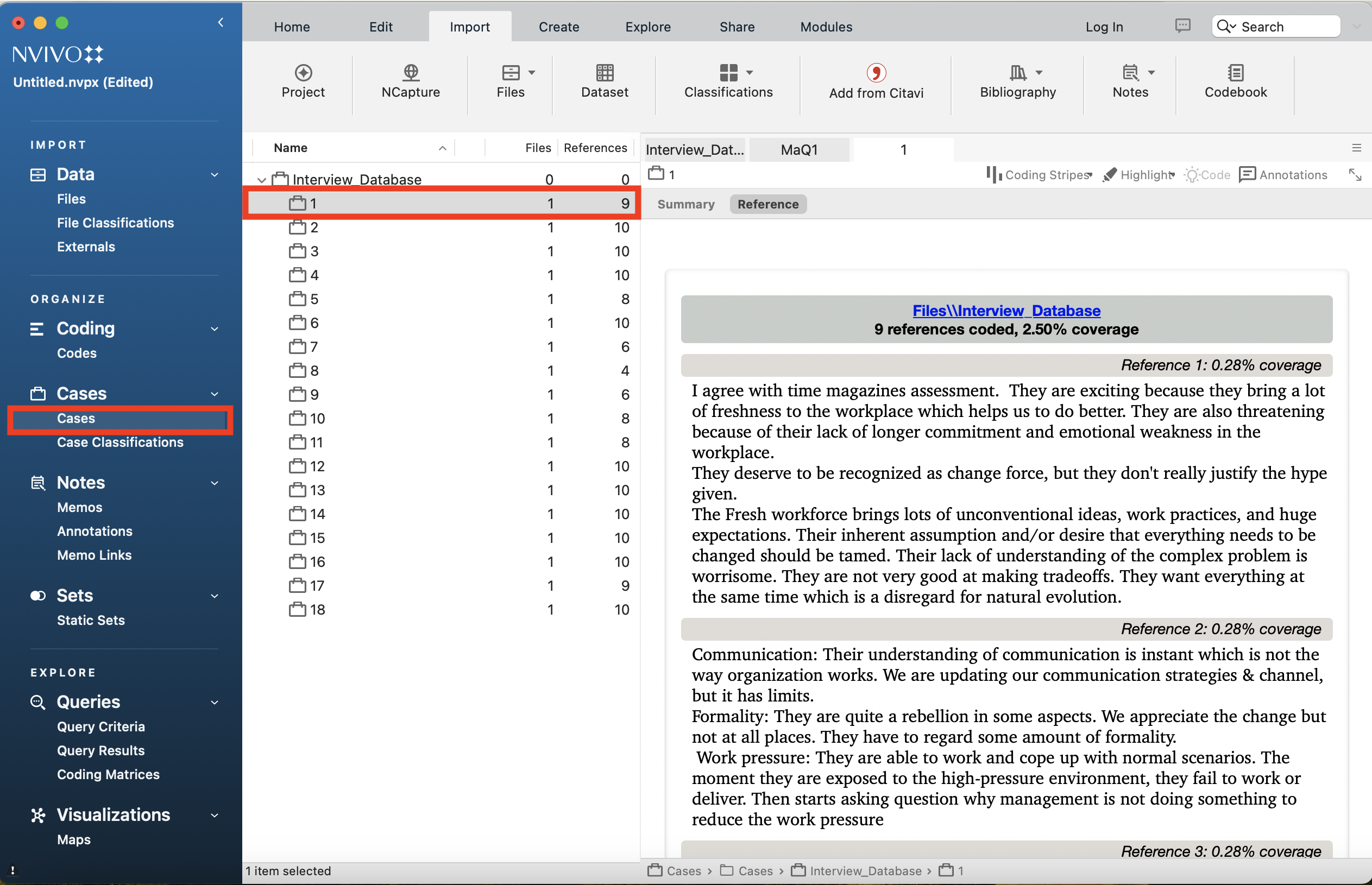Expand the Data section in sidebar
This screenshot has width=1372, height=885.
[x=214, y=175]
